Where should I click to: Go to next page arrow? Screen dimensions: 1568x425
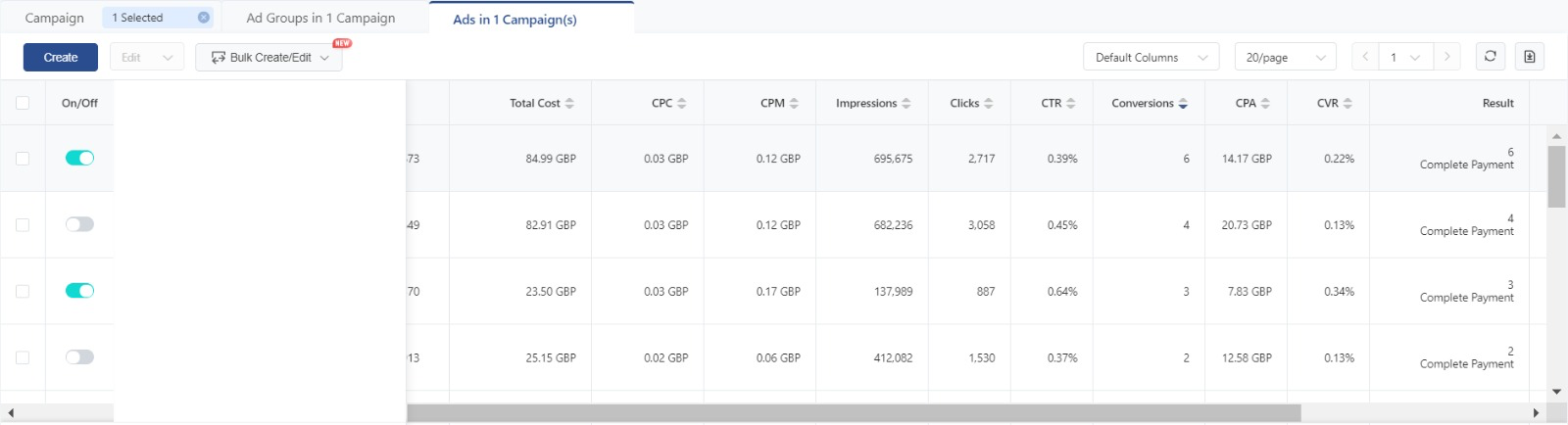click(x=1446, y=57)
